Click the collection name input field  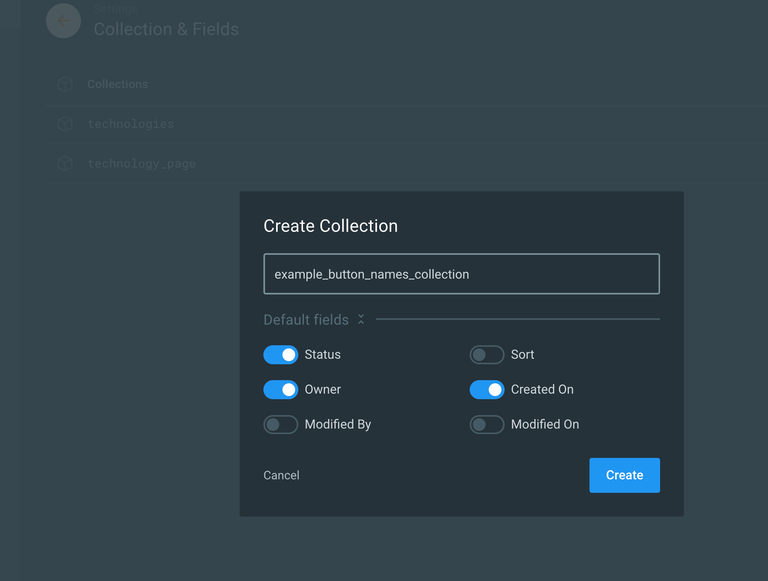tap(461, 274)
